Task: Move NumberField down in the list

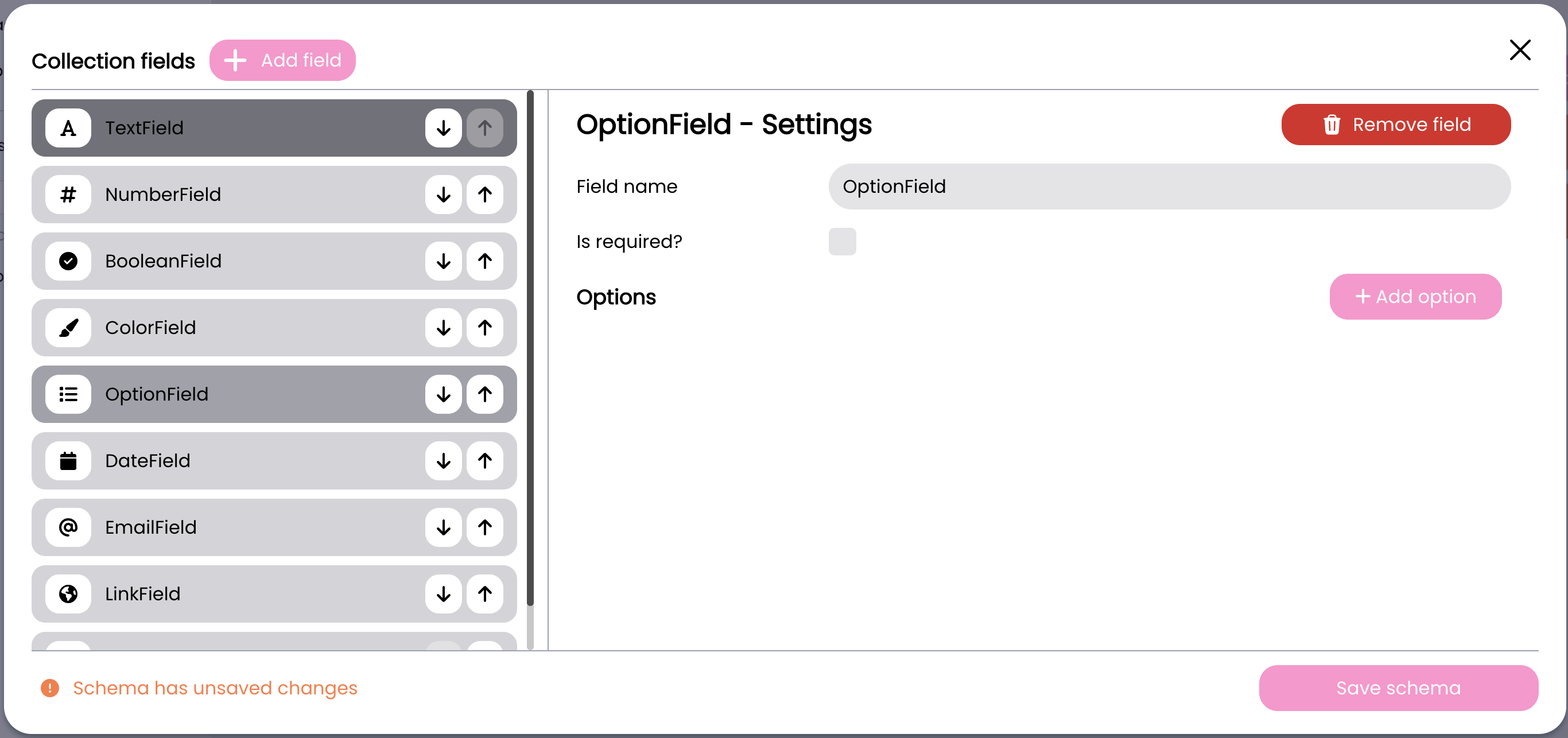Action: [443, 195]
